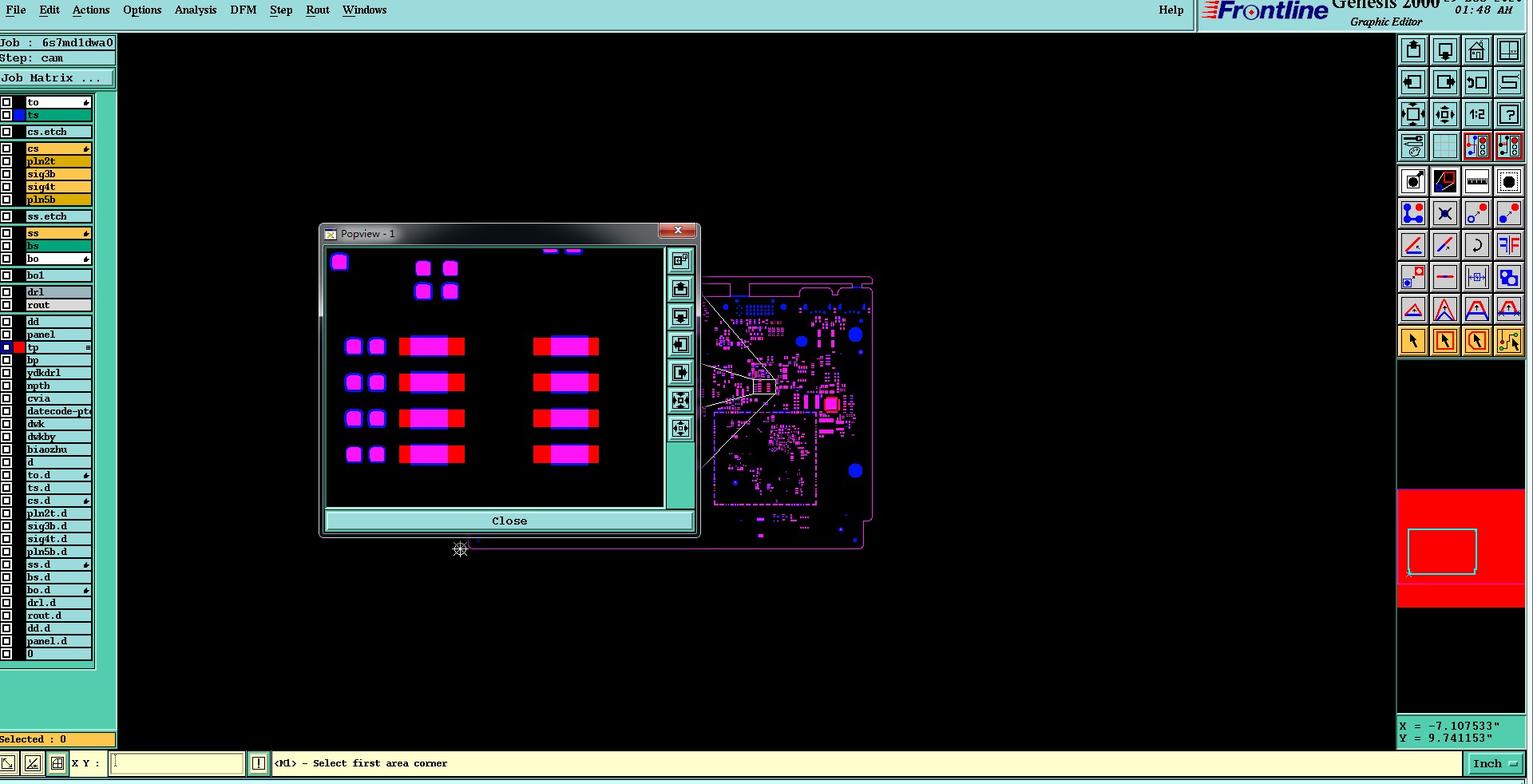Screen dimensions: 1533x784
Task: Click Popview zoom in icon
Action: point(680,400)
